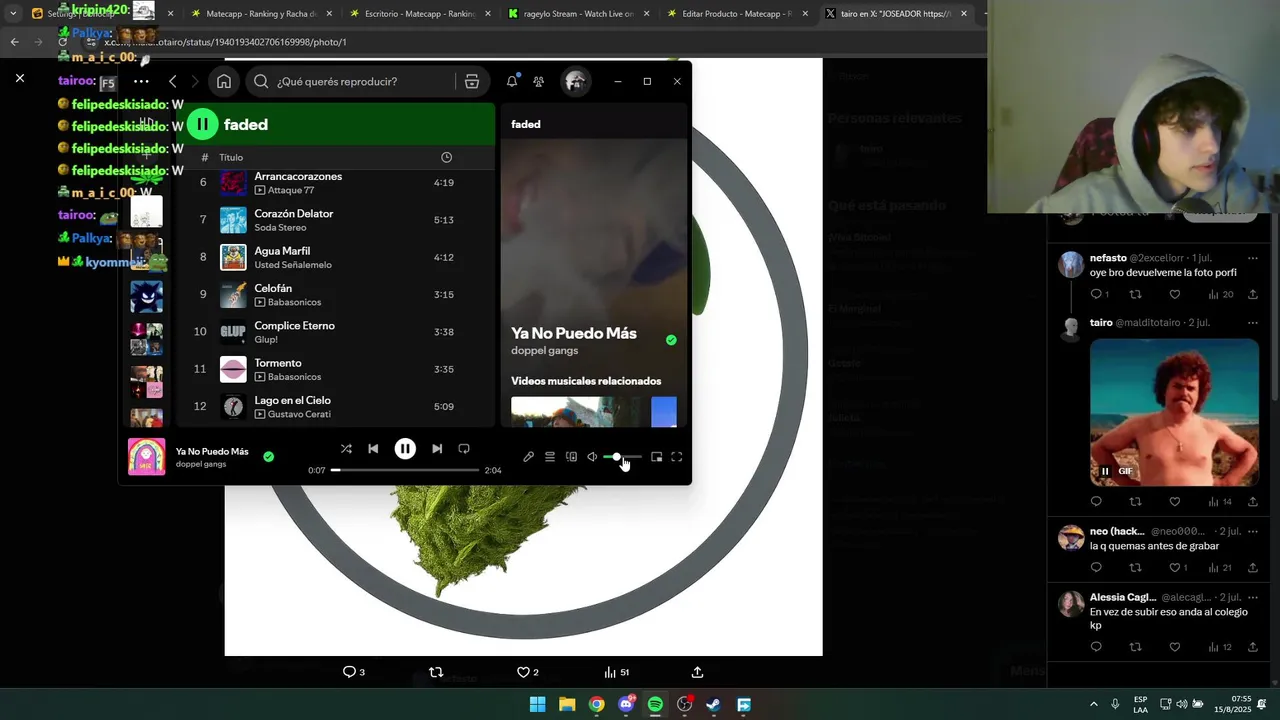Go back in Spotify navigation

tap(172, 81)
